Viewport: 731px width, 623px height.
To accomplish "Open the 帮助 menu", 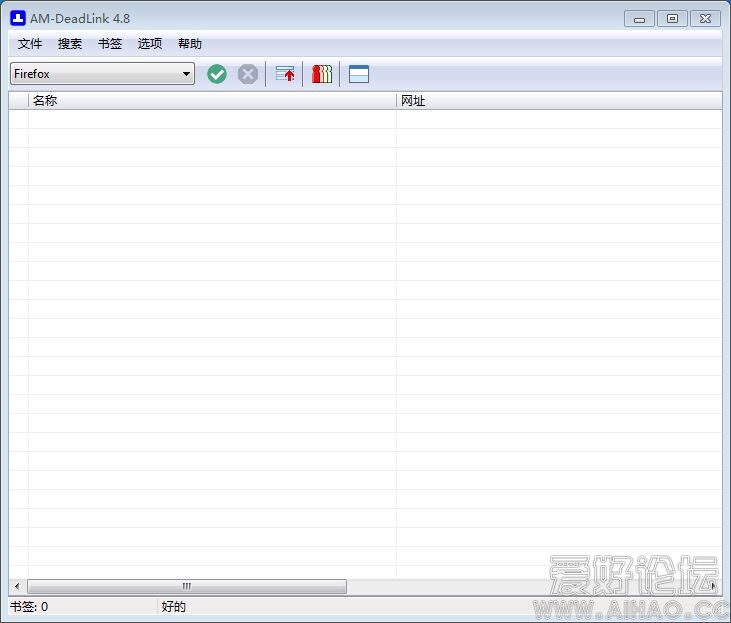I will (x=190, y=44).
